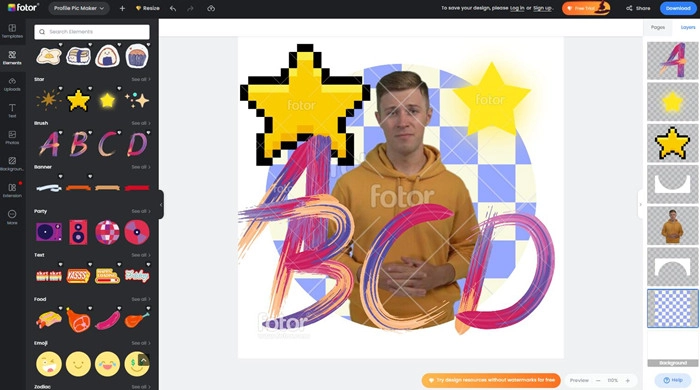Viewport: 700px width, 390px height.
Task: Add a new design with the plus icon
Action: coord(122,8)
